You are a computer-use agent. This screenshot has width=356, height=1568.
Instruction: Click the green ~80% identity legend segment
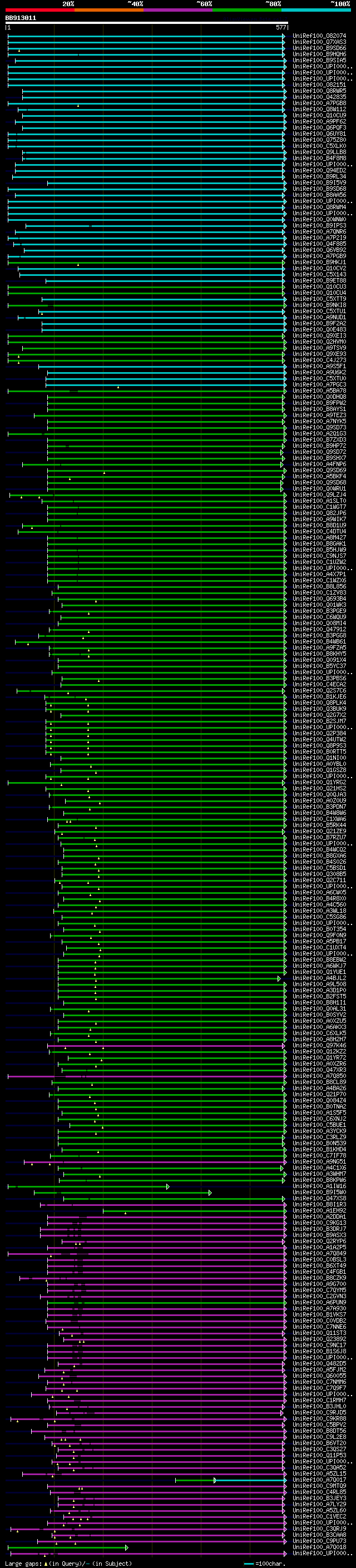pos(247,10)
